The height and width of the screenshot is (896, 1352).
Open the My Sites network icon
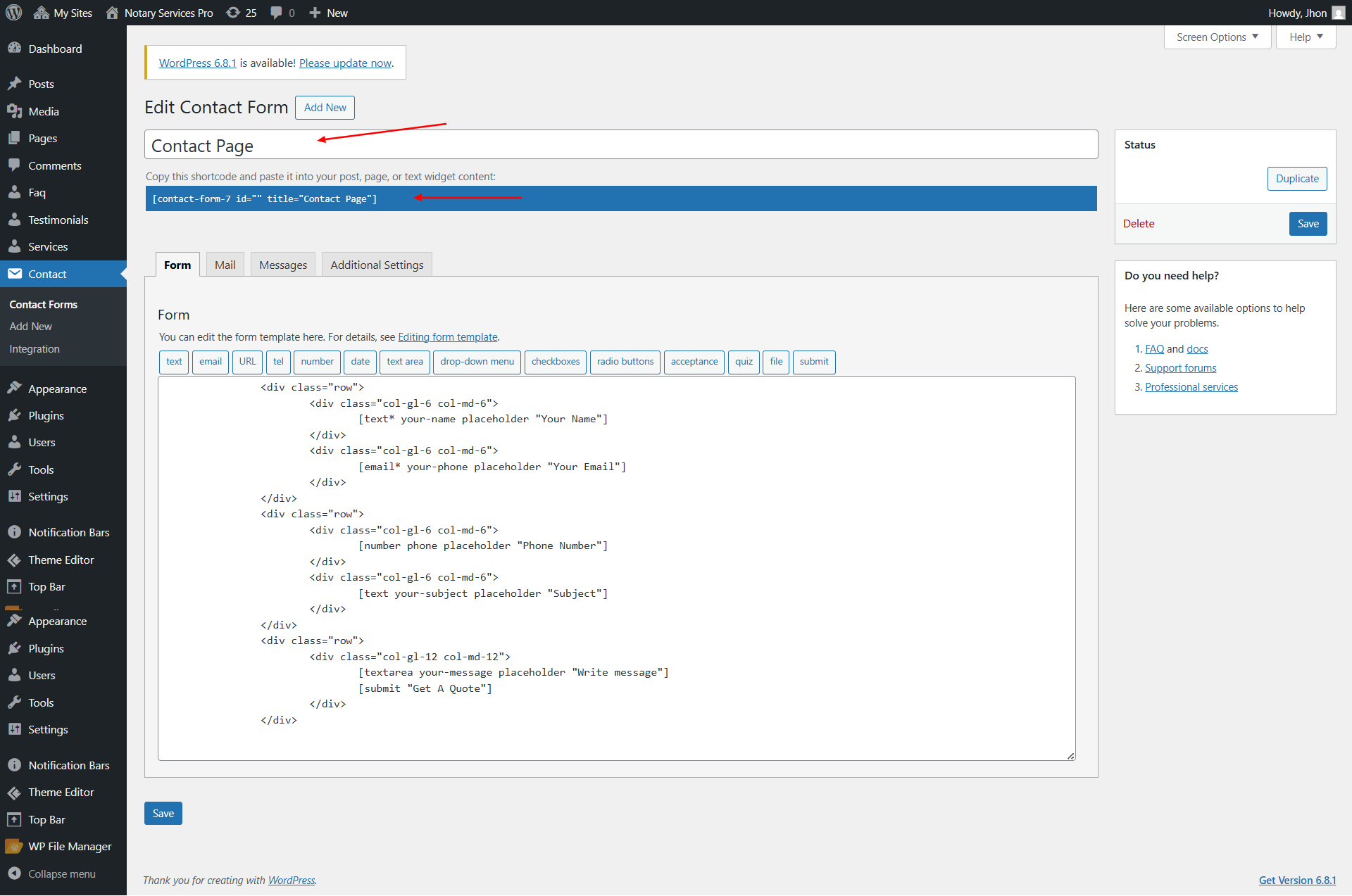click(41, 13)
